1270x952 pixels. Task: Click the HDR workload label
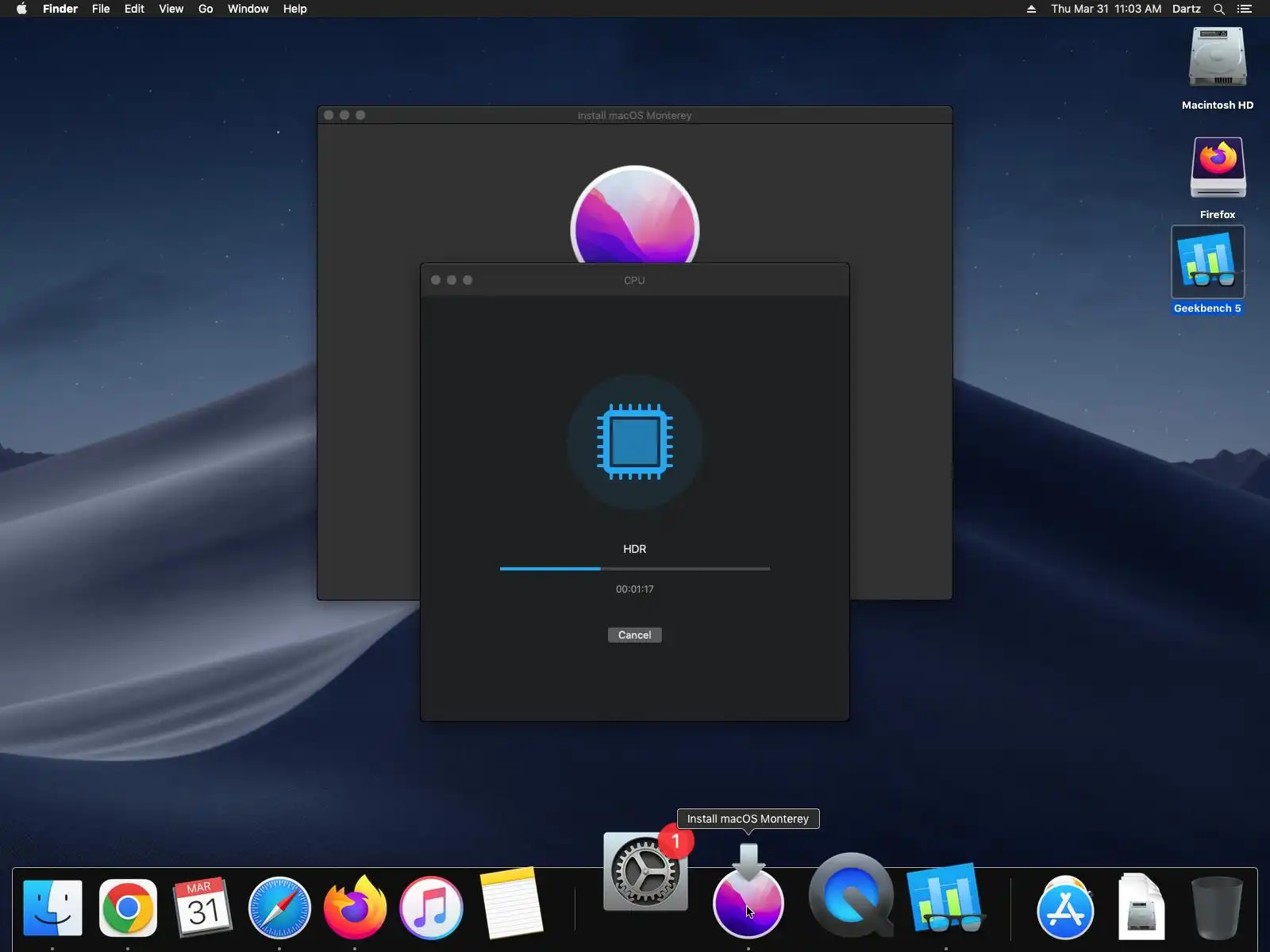pyautogui.click(x=635, y=549)
